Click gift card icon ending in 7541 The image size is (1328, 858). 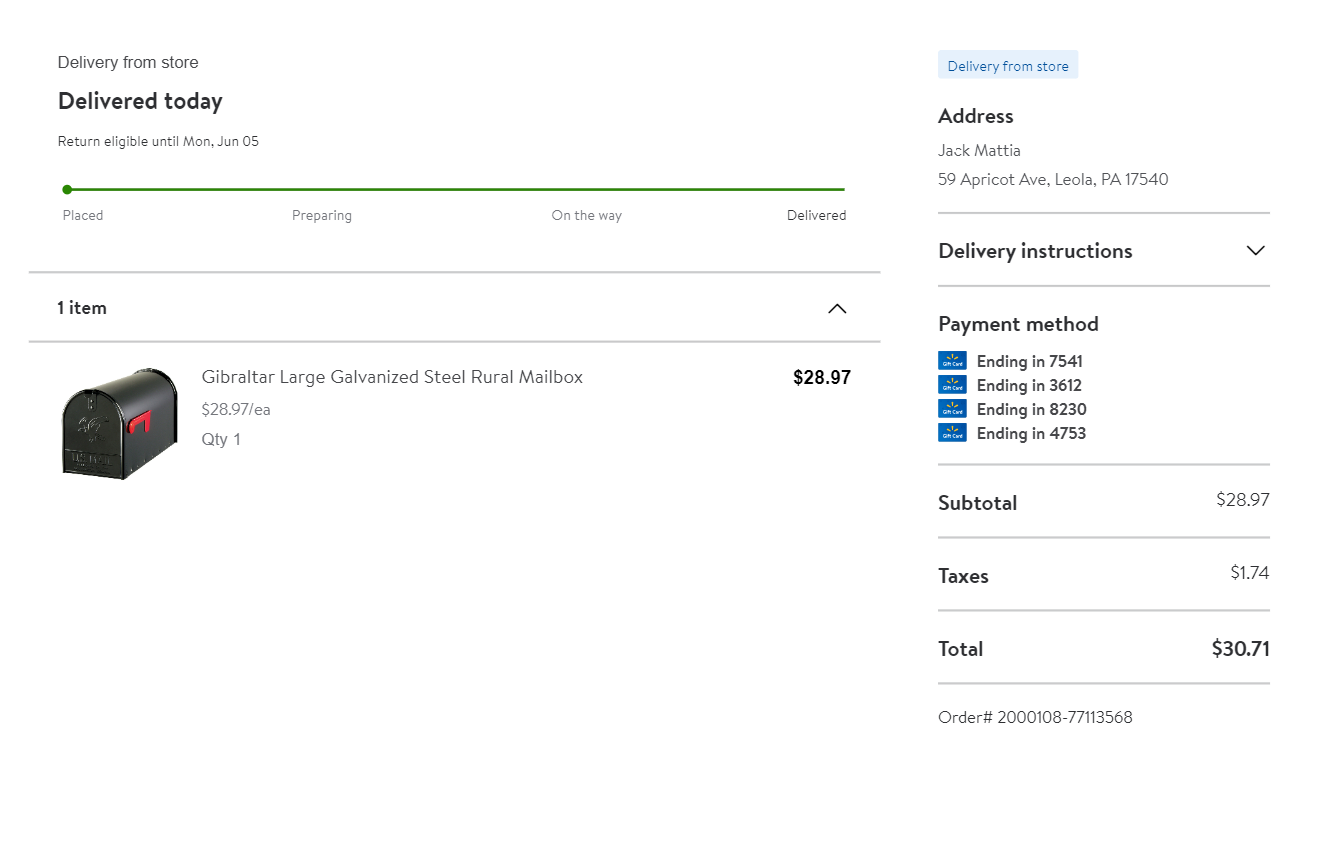tap(952, 361)
